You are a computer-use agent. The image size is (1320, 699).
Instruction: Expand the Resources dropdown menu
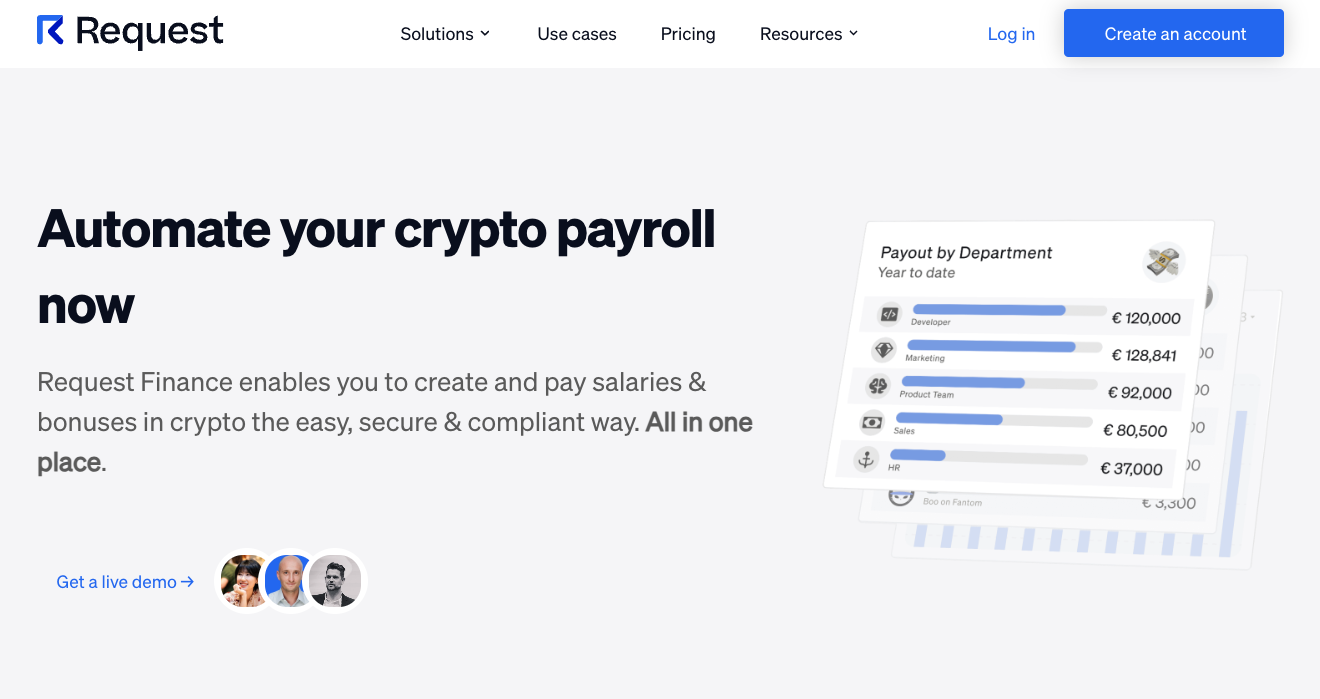tap(808, 33)
